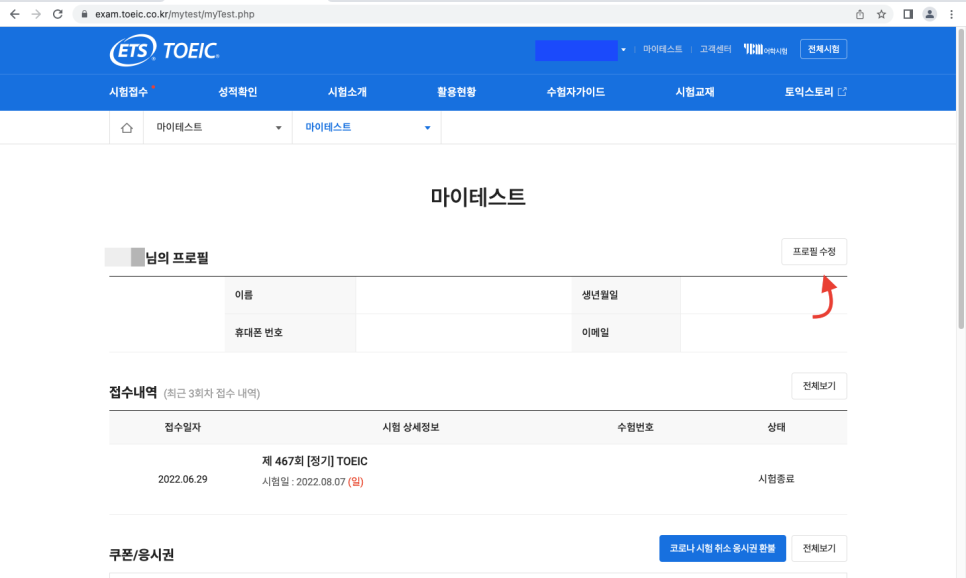Reload the page with refresh icon

[58, 14]
